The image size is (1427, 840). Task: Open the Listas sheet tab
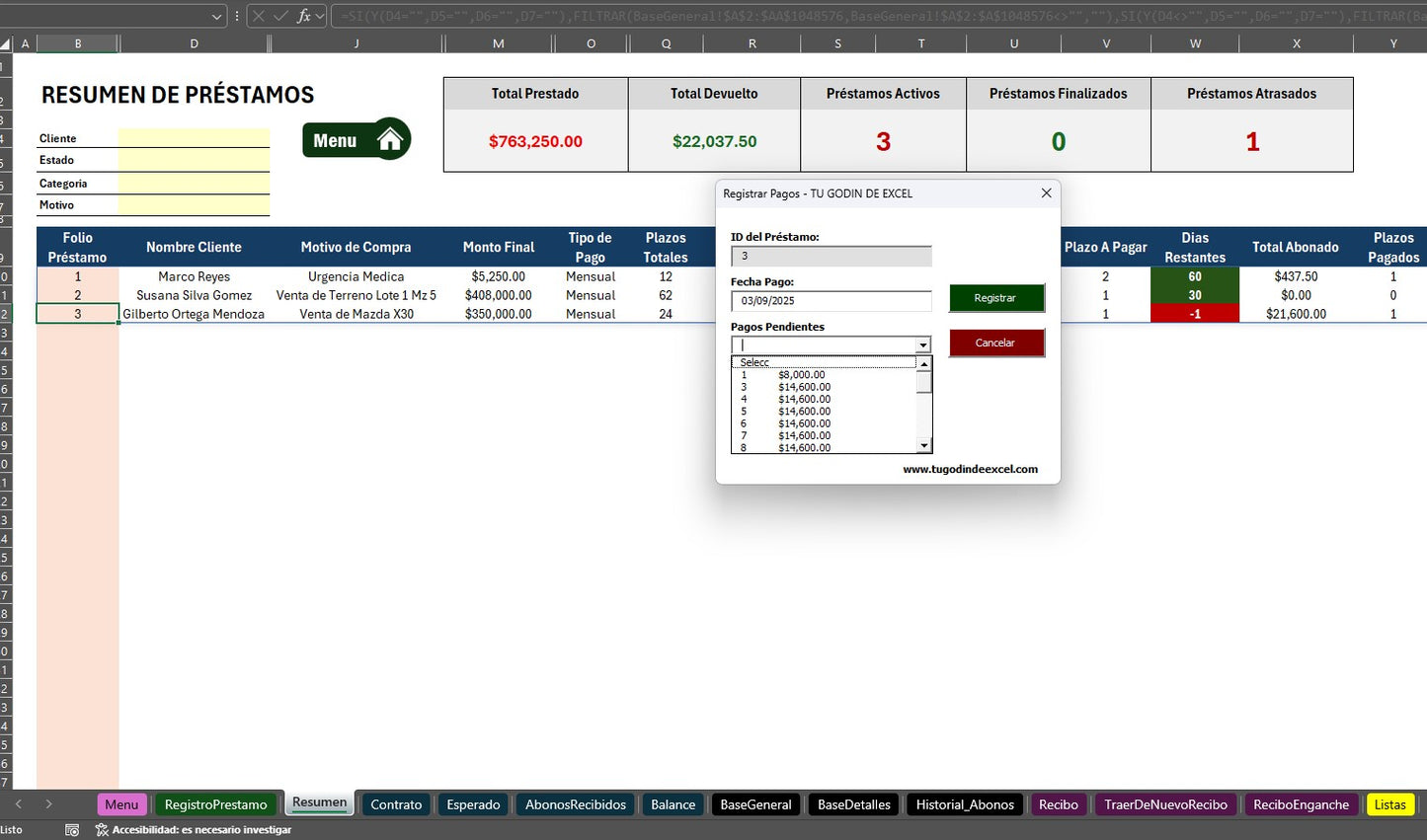tap(1389, 803)
